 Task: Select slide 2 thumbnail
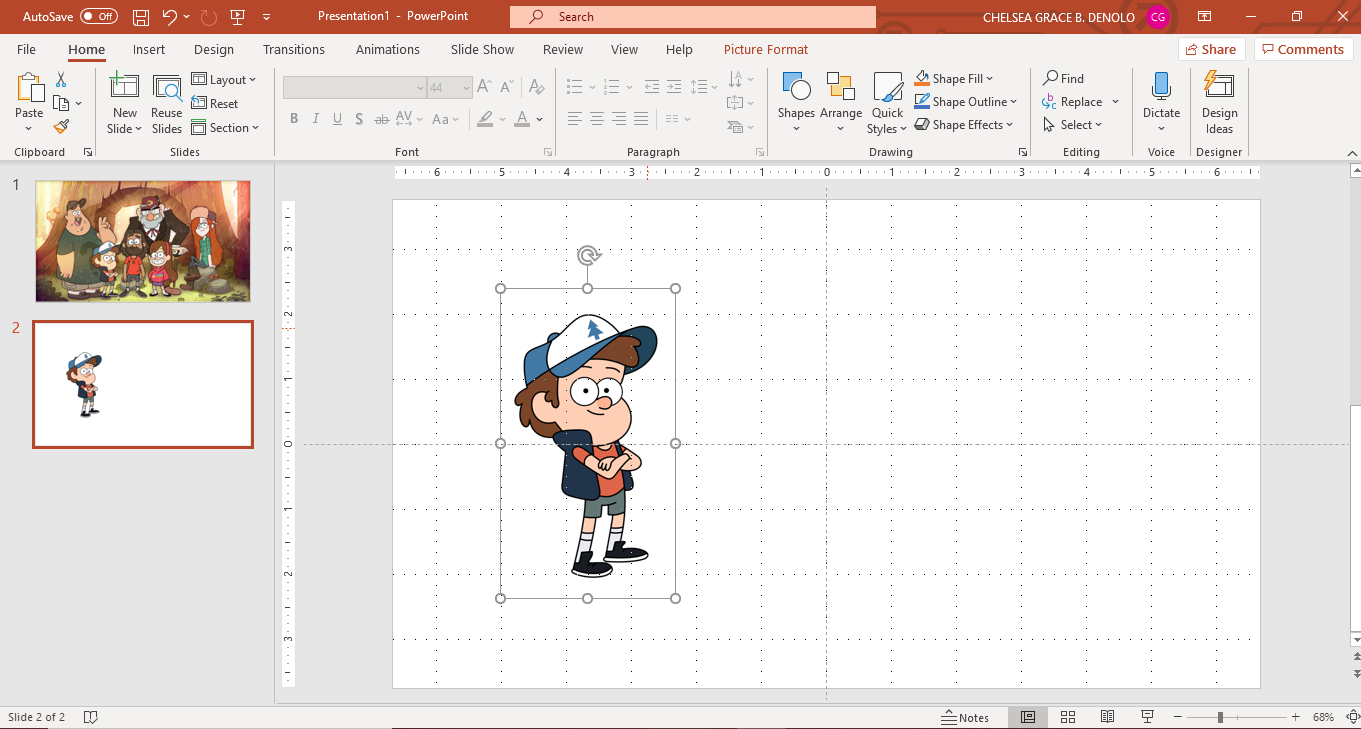tap(143, 385)
